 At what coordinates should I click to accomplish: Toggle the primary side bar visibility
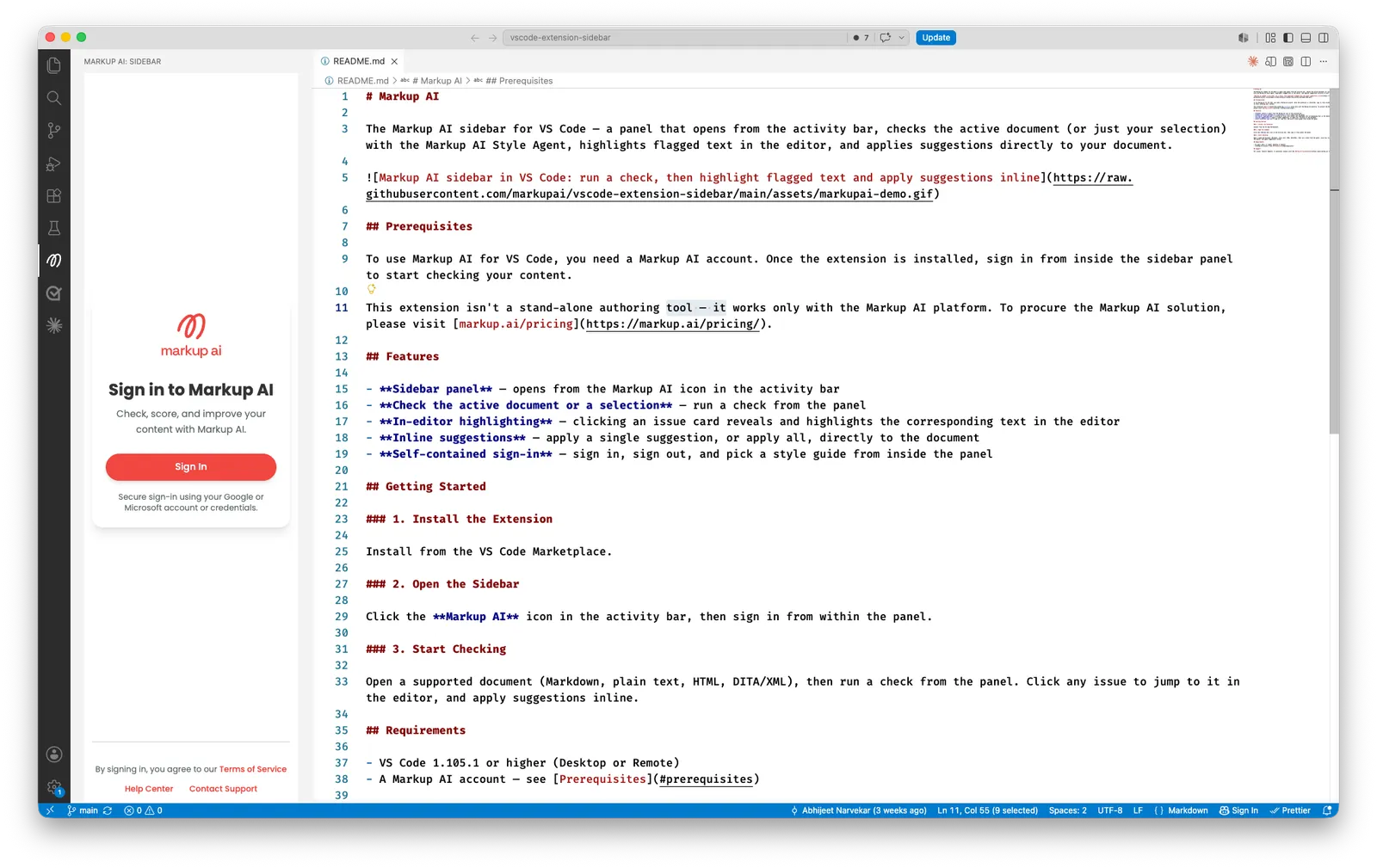(1288, 38)
